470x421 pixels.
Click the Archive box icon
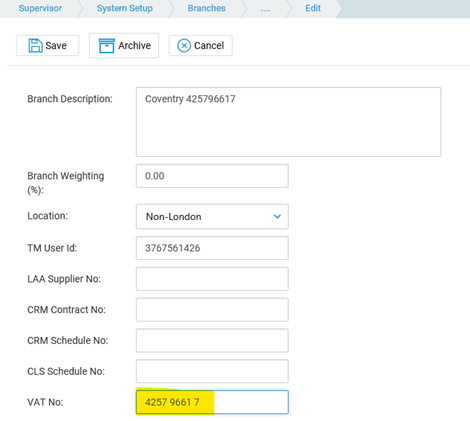pos(107,46)
